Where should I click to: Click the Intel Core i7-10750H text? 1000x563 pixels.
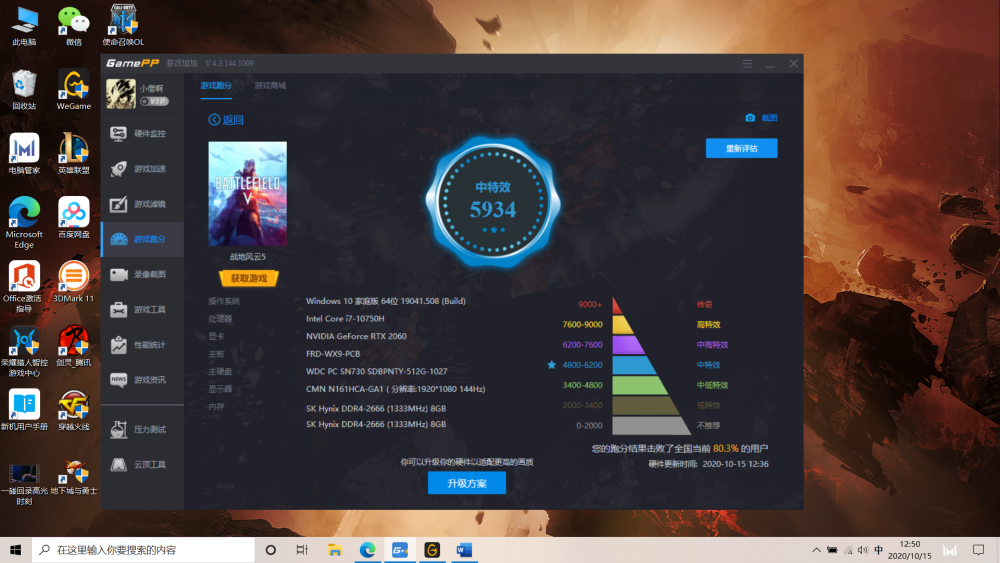coord(345,318)
